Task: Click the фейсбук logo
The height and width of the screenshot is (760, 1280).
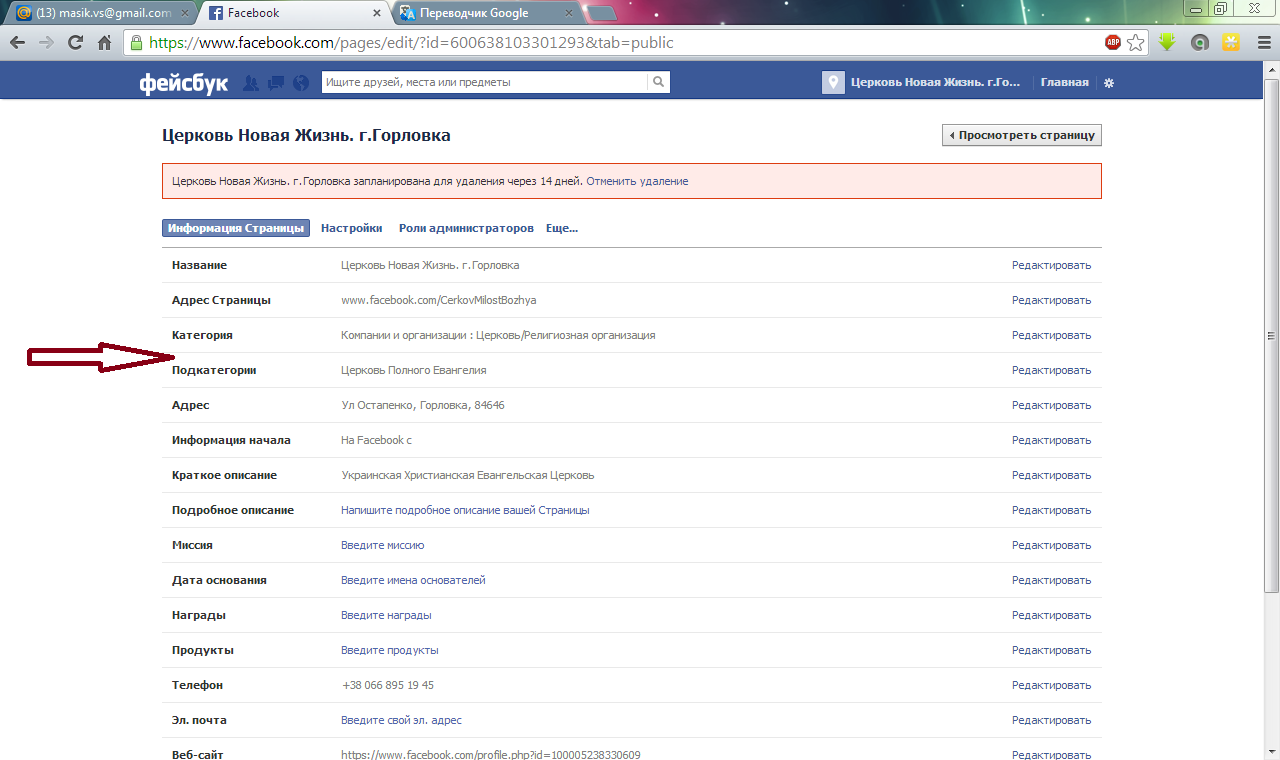Action: (183, 83)
